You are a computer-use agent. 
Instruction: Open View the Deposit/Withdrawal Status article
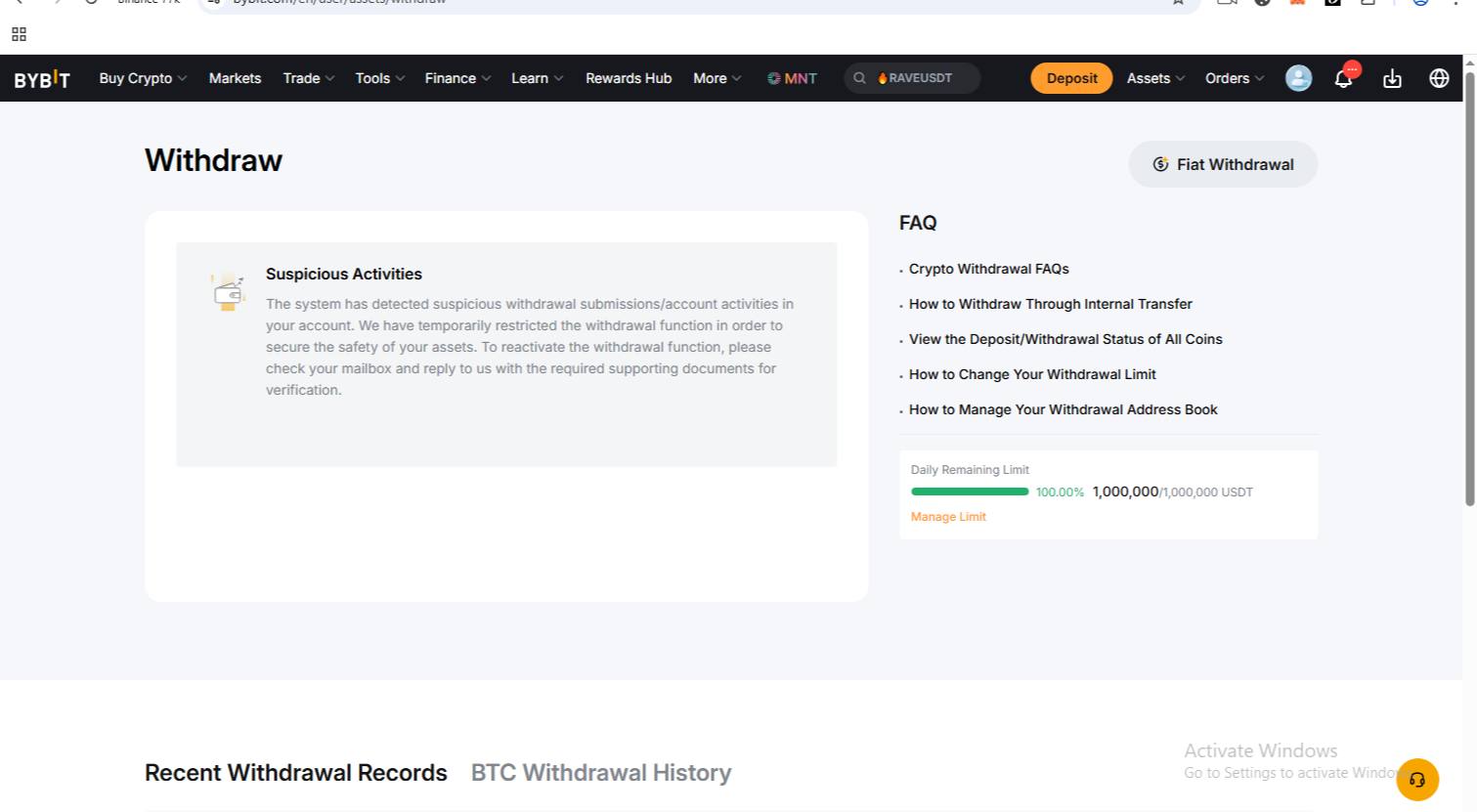[1065, 339]
